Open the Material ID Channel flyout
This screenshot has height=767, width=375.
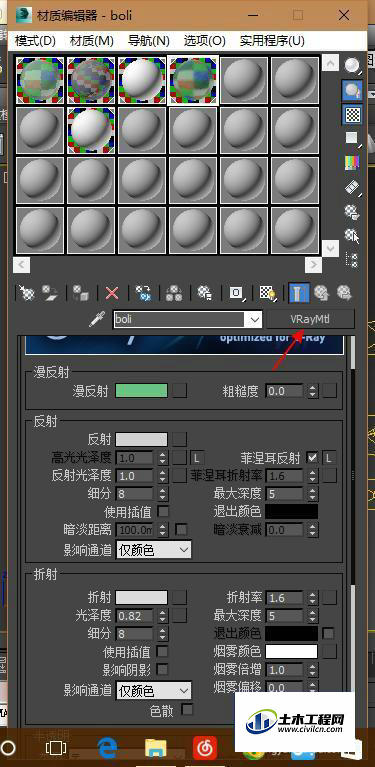236,293
